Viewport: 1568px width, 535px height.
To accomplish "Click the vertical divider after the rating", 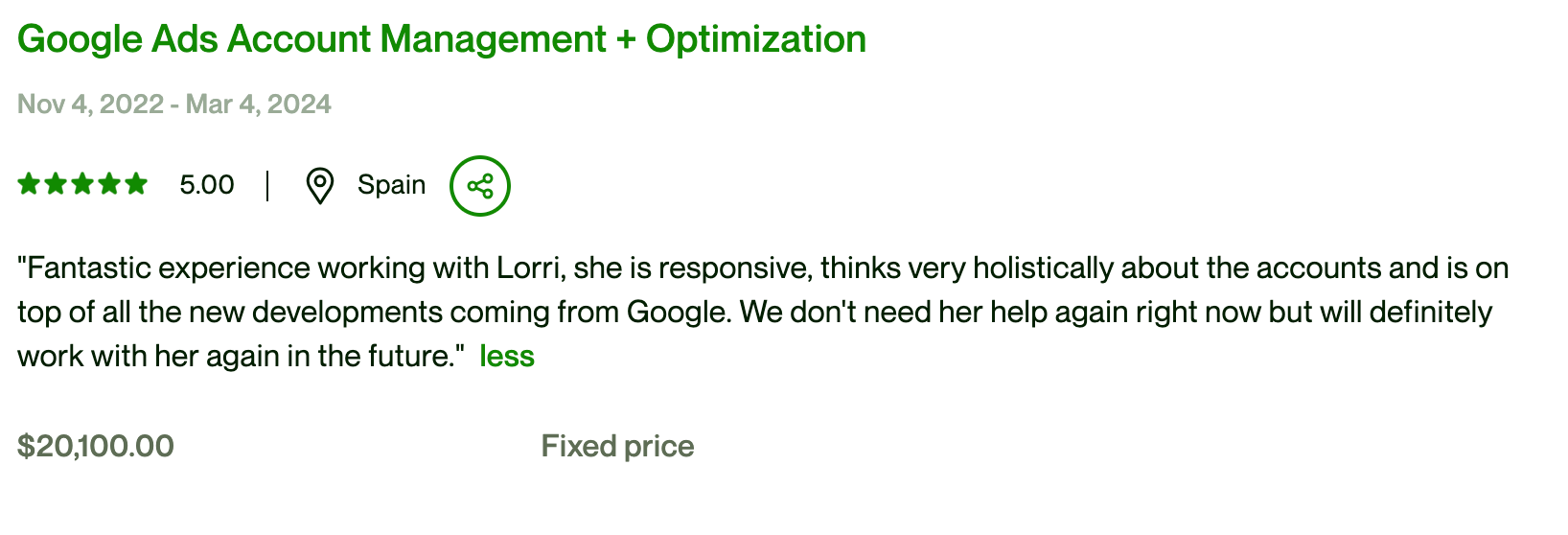I will pos(267,185).
